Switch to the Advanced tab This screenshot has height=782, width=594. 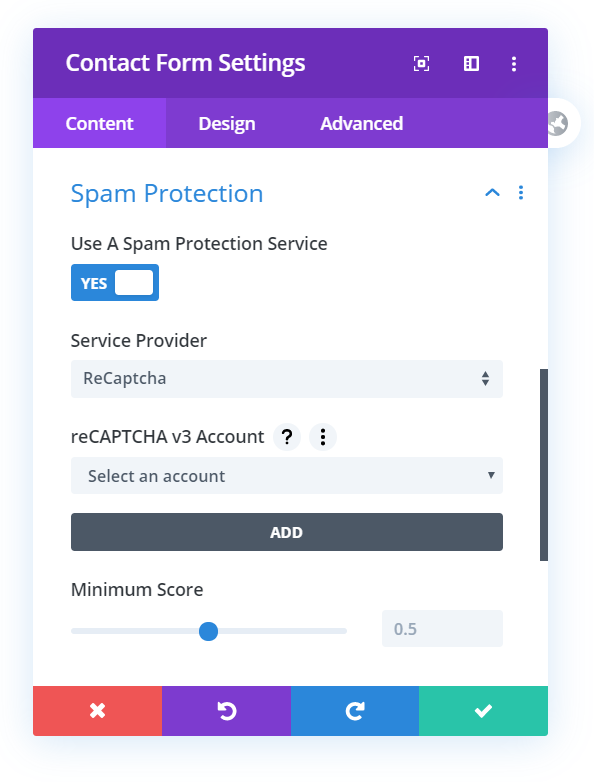(362, 123)
